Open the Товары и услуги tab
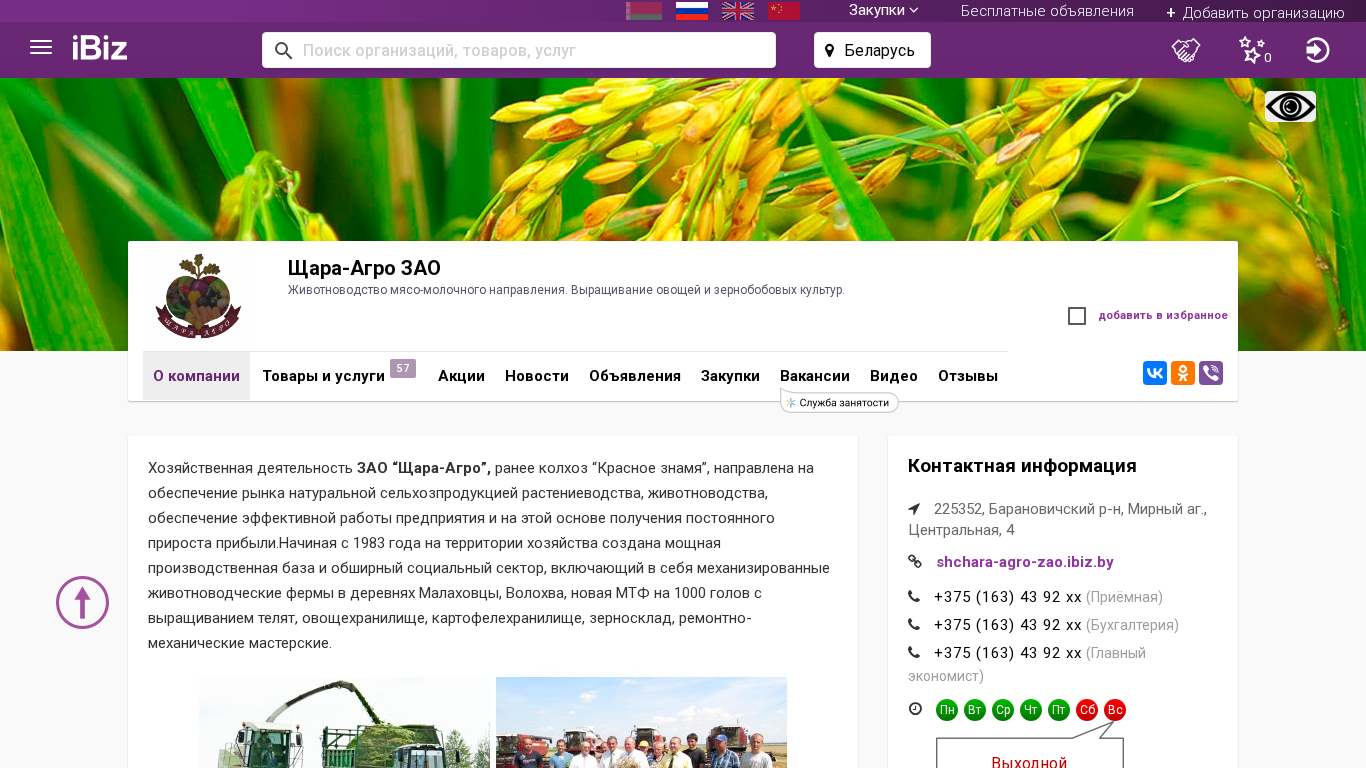This screenshot has width=1366, height=768. 323,376
